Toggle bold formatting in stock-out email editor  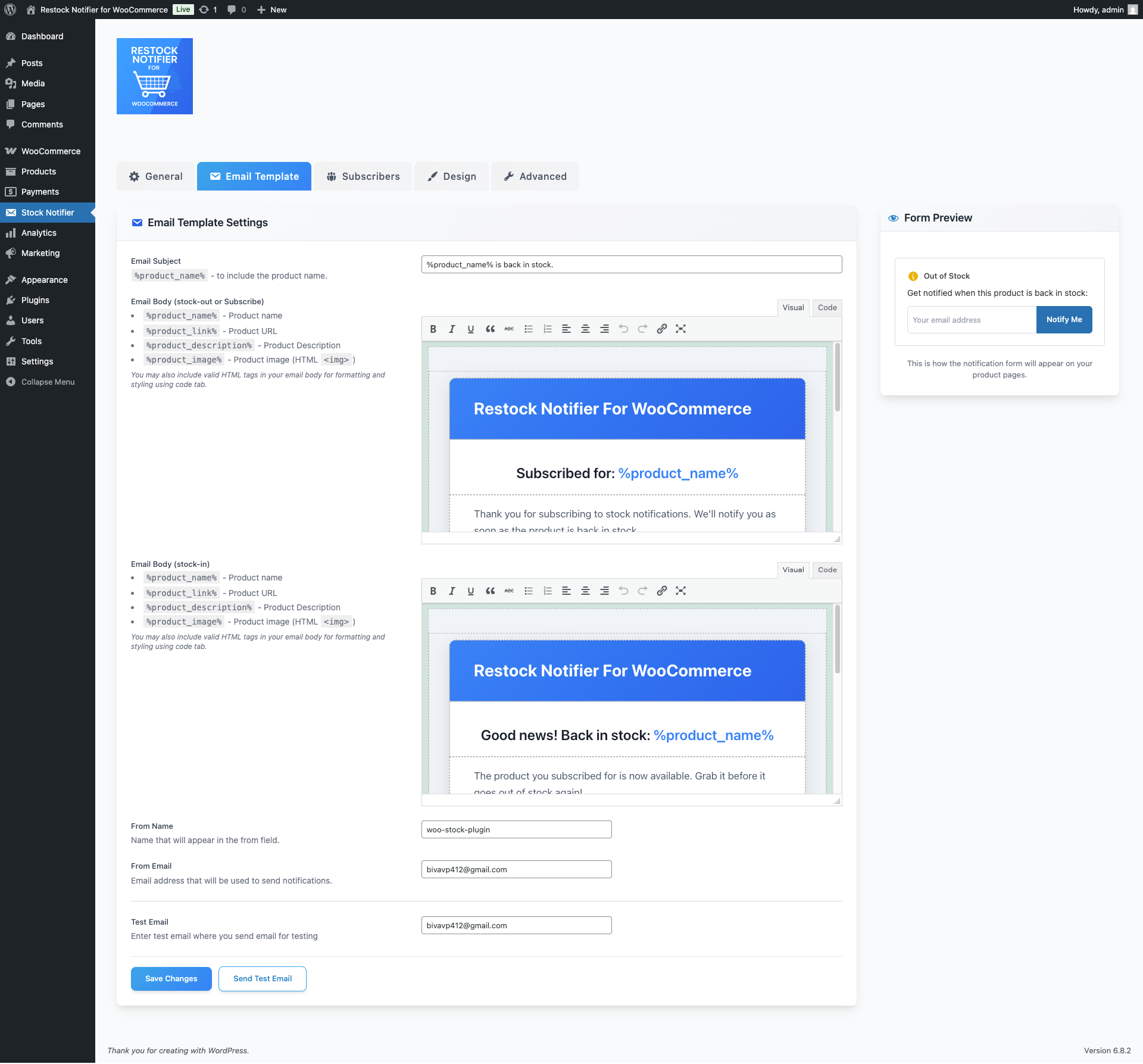pyautogui.click(x=433, y=329)
